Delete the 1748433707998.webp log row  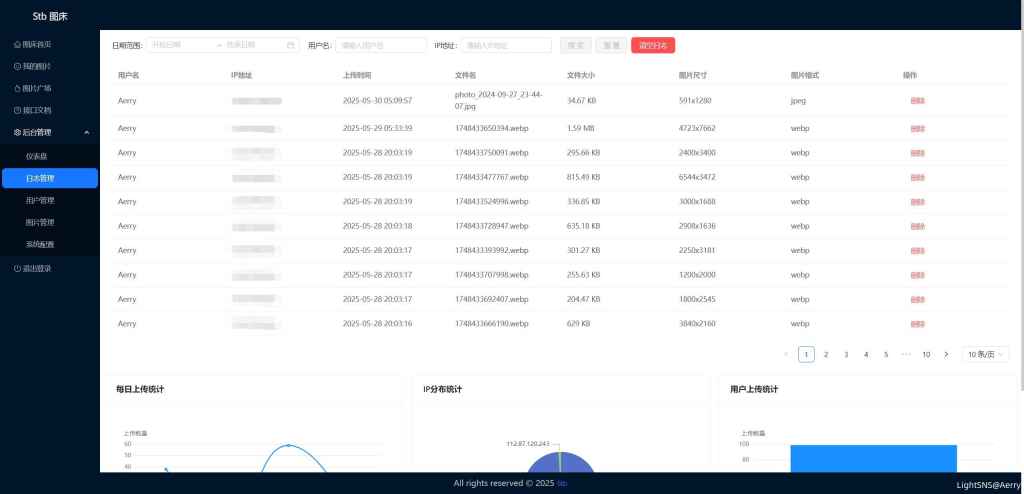point(918,275)
